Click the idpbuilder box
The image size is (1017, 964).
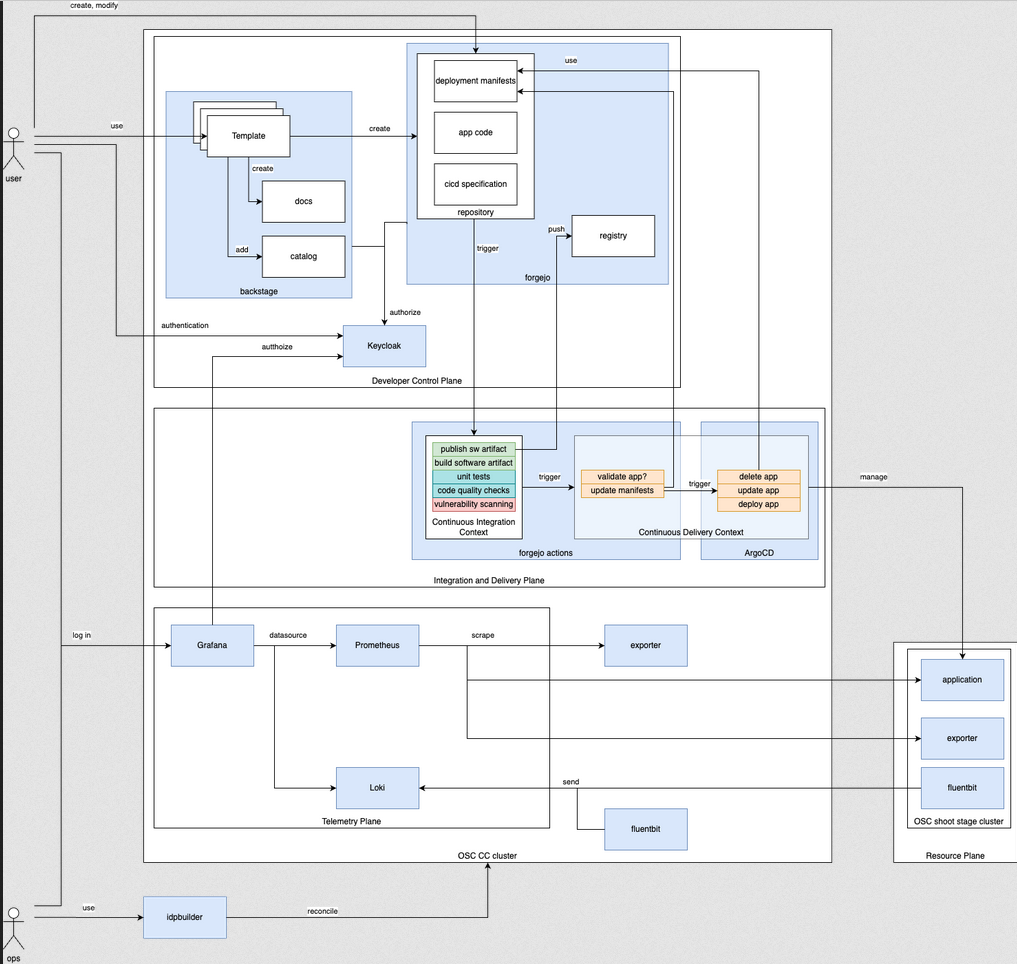point(184,917)
